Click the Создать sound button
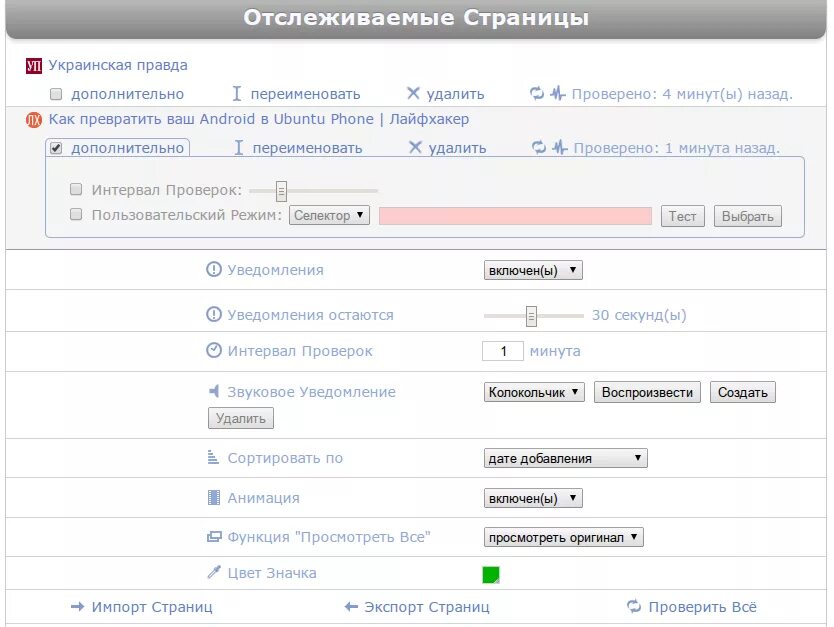Screen dimensions: 834x627 pos(743,392)
